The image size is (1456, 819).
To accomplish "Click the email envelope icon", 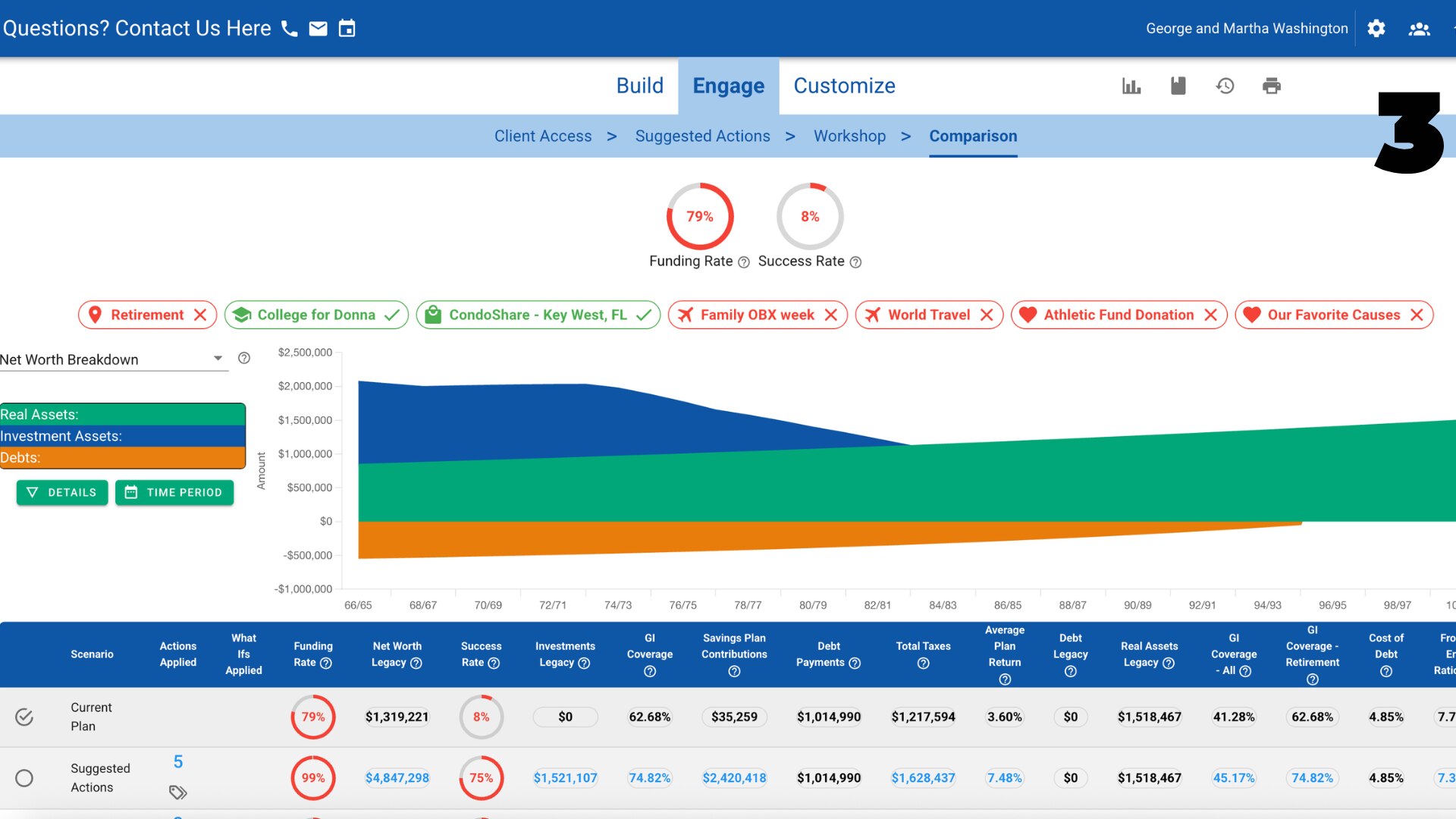I will (318, 29).
